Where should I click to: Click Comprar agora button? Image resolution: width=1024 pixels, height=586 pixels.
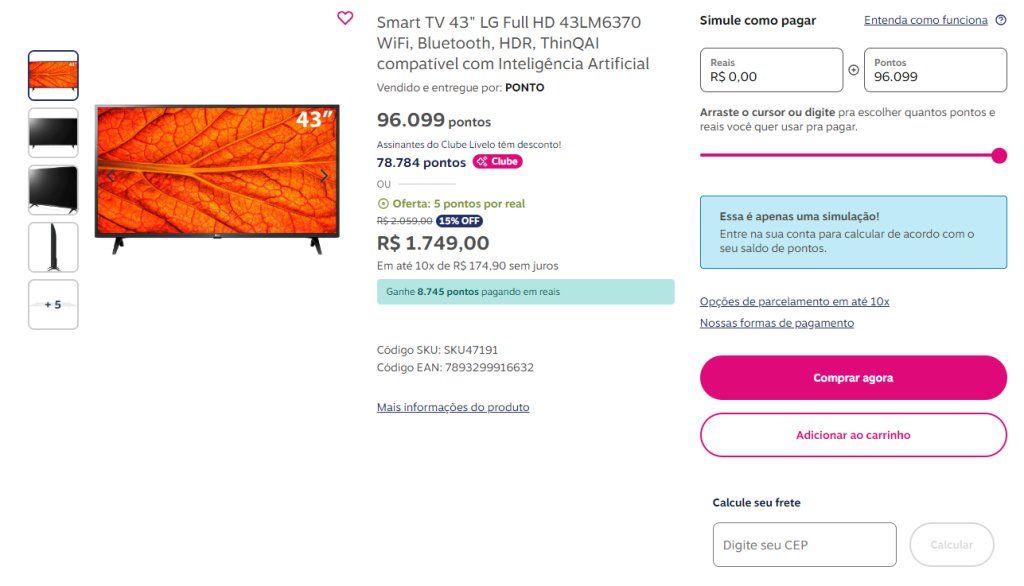[853, 378]
